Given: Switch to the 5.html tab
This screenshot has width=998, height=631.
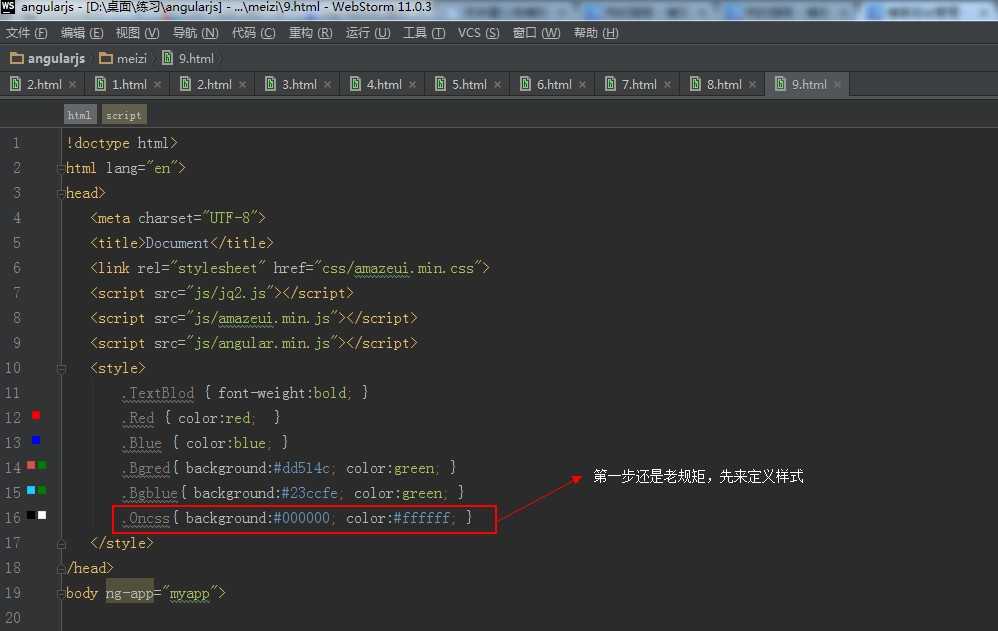Looking at the screenshot, I should tap(467, 84).
